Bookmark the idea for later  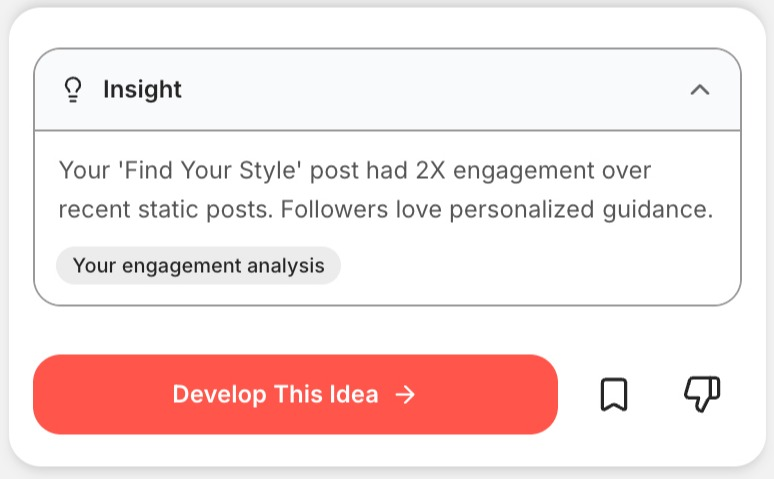[614, 394]
